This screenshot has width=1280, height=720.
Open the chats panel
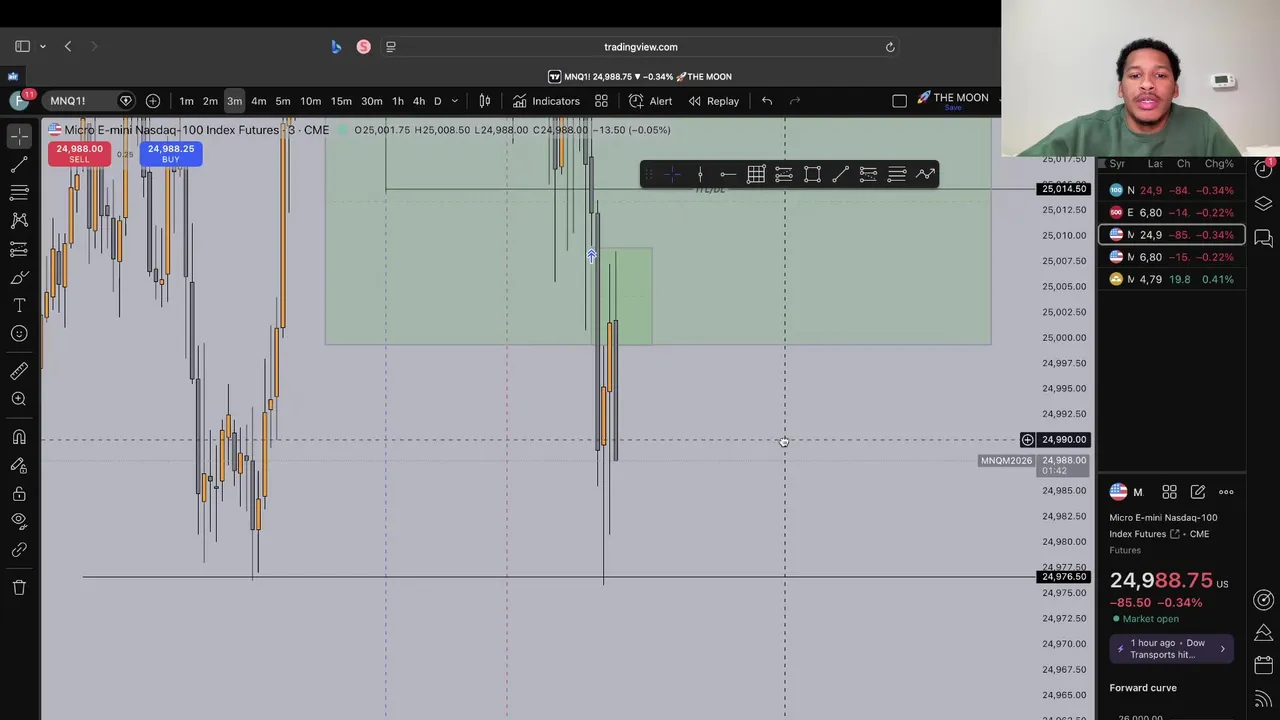tap(1263, 238)
